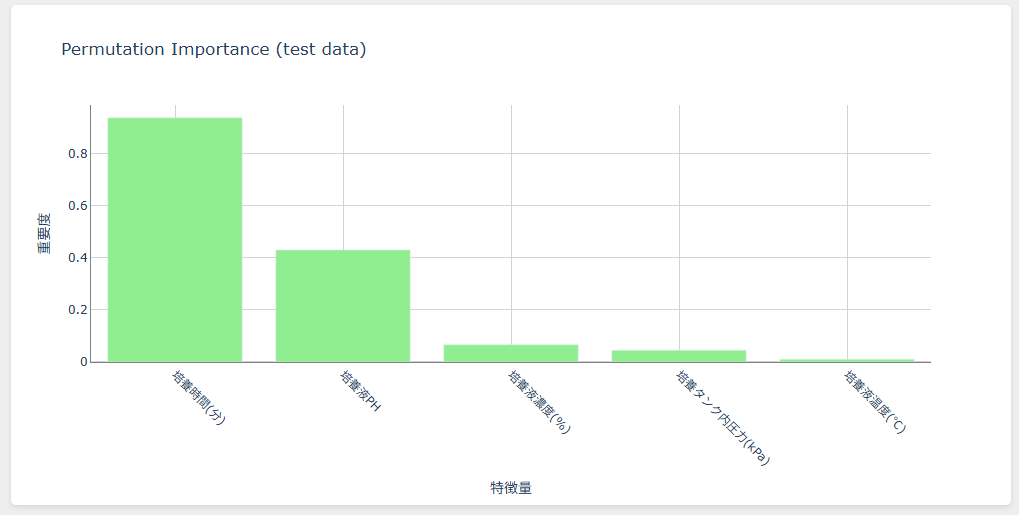Click the 培養時間(分) x-axis label

tap(199, 398)
